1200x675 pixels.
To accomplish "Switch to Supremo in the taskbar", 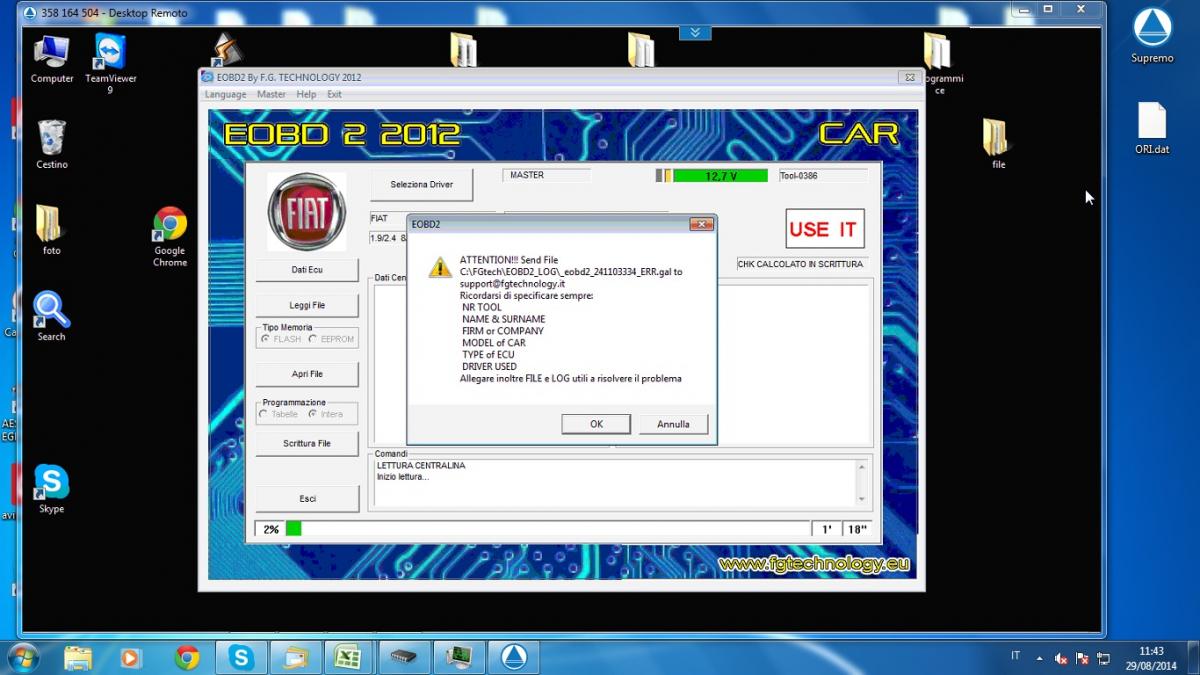I will (513, 657).
